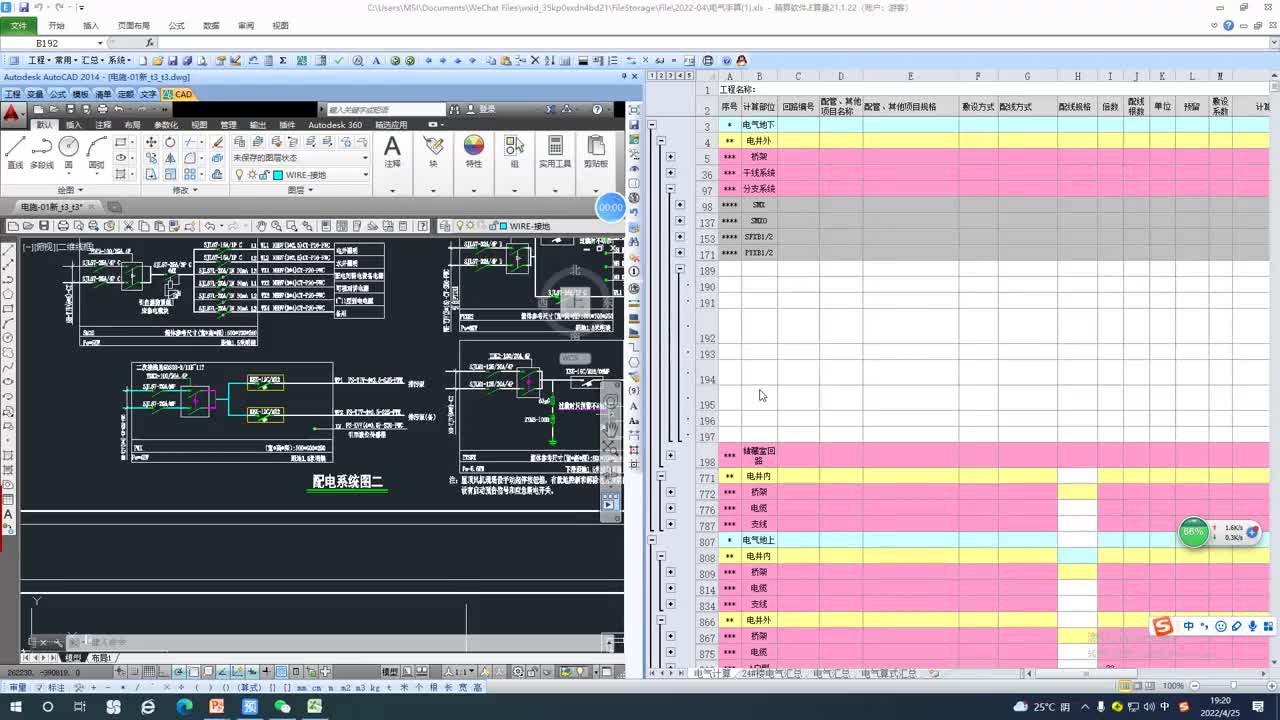Open WeChat from the taskbar

pos(282,706)
